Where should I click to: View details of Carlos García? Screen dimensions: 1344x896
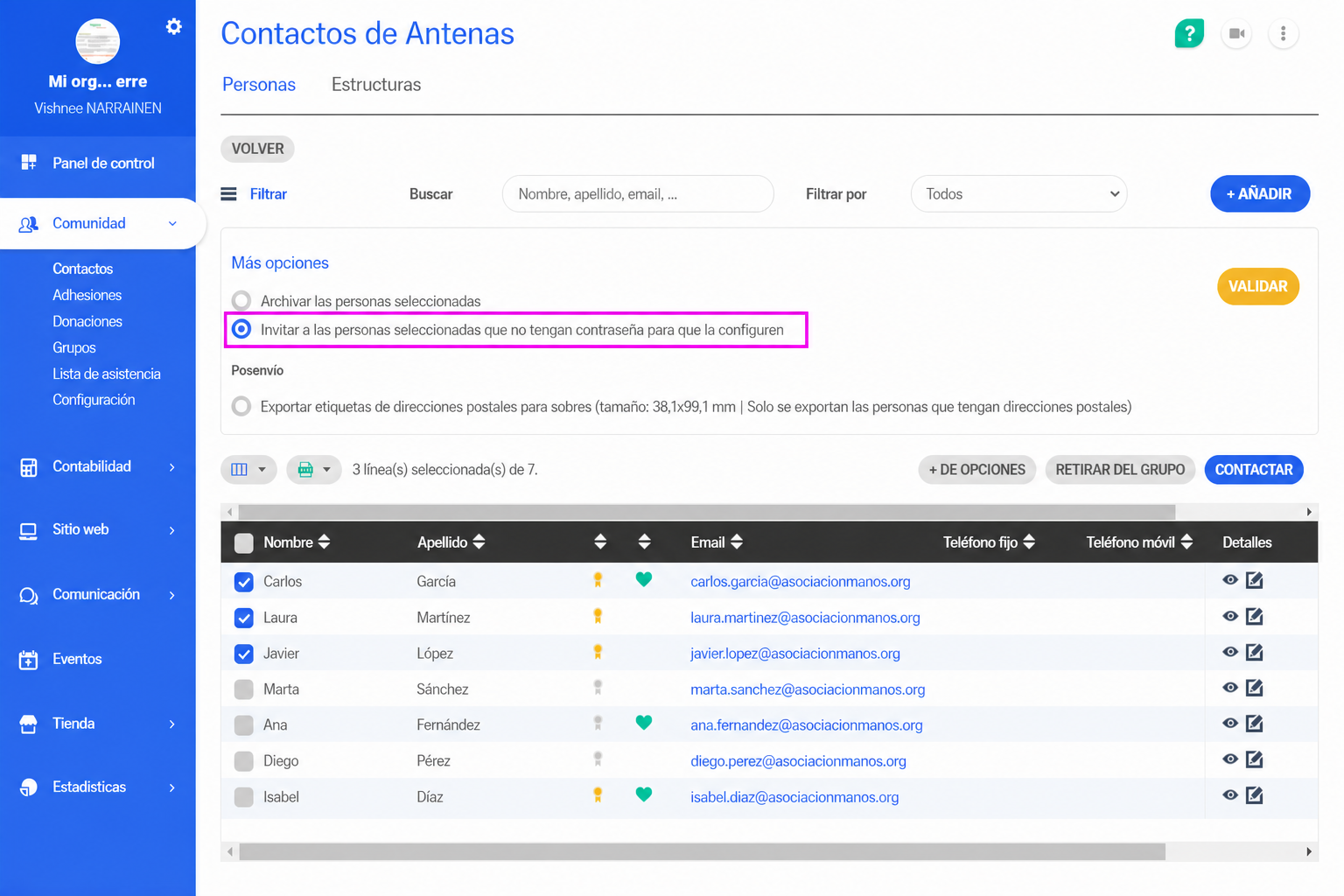click(1230, 580)
